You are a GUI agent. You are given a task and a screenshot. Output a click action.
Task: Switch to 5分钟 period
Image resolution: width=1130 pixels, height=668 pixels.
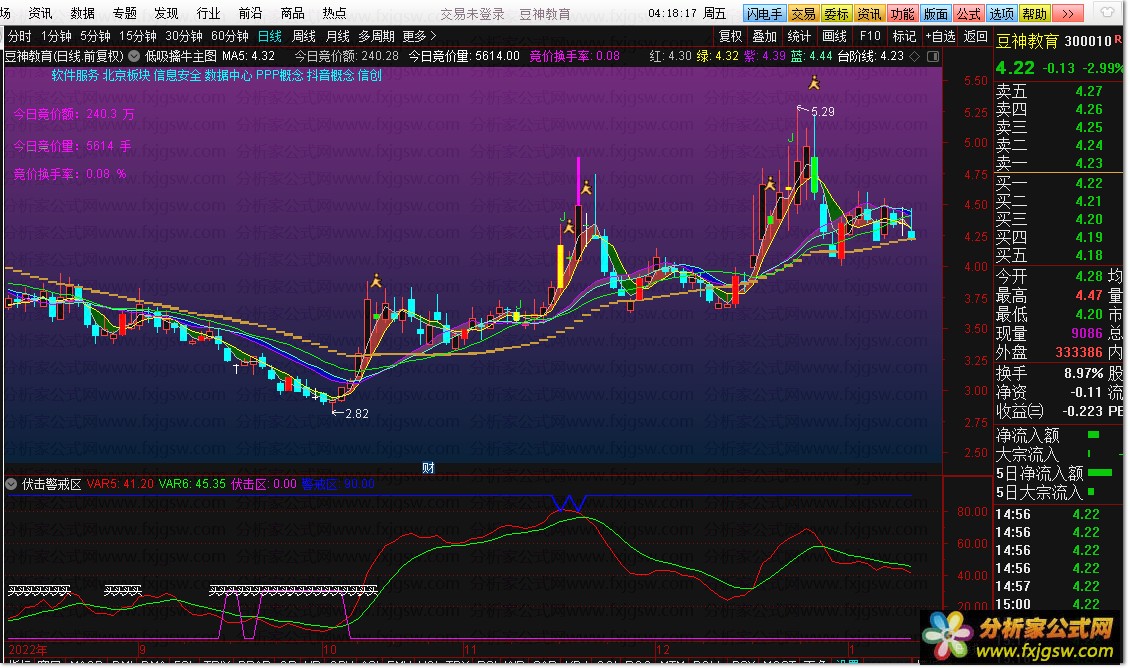(x=95, y=35)
